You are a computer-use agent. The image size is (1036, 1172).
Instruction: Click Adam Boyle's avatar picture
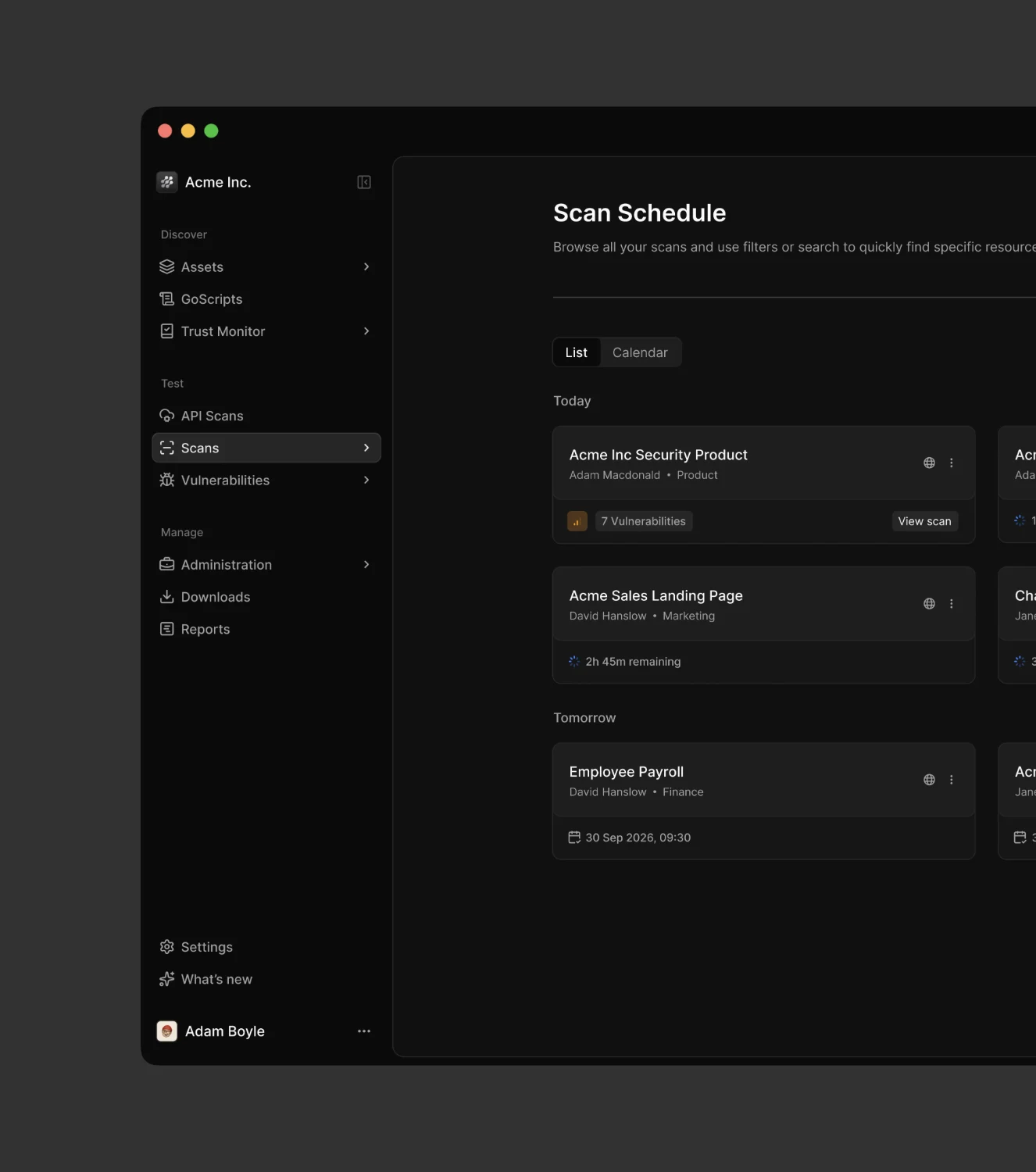tap(167, 1031)
